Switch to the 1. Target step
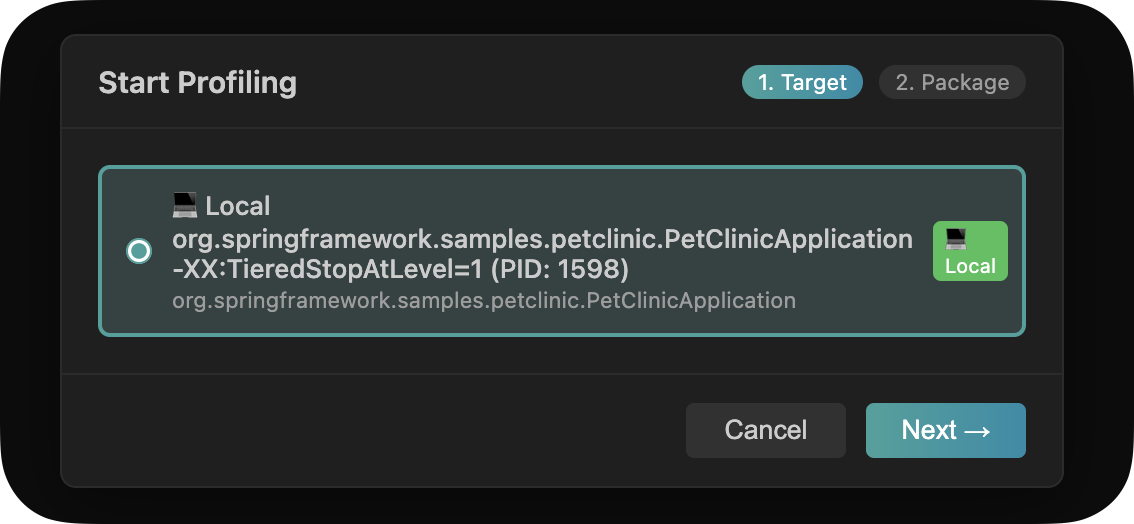Viewport: 1134px width, 524px height. [x=802, y=83]
